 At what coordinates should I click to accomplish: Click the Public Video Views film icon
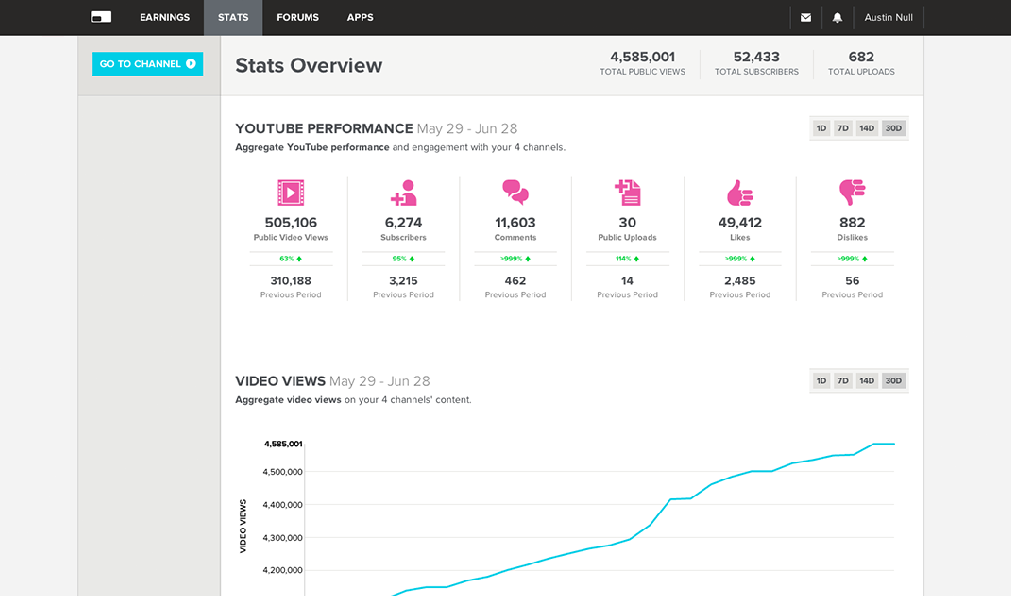pyautogui.click(x=291, y=192)
